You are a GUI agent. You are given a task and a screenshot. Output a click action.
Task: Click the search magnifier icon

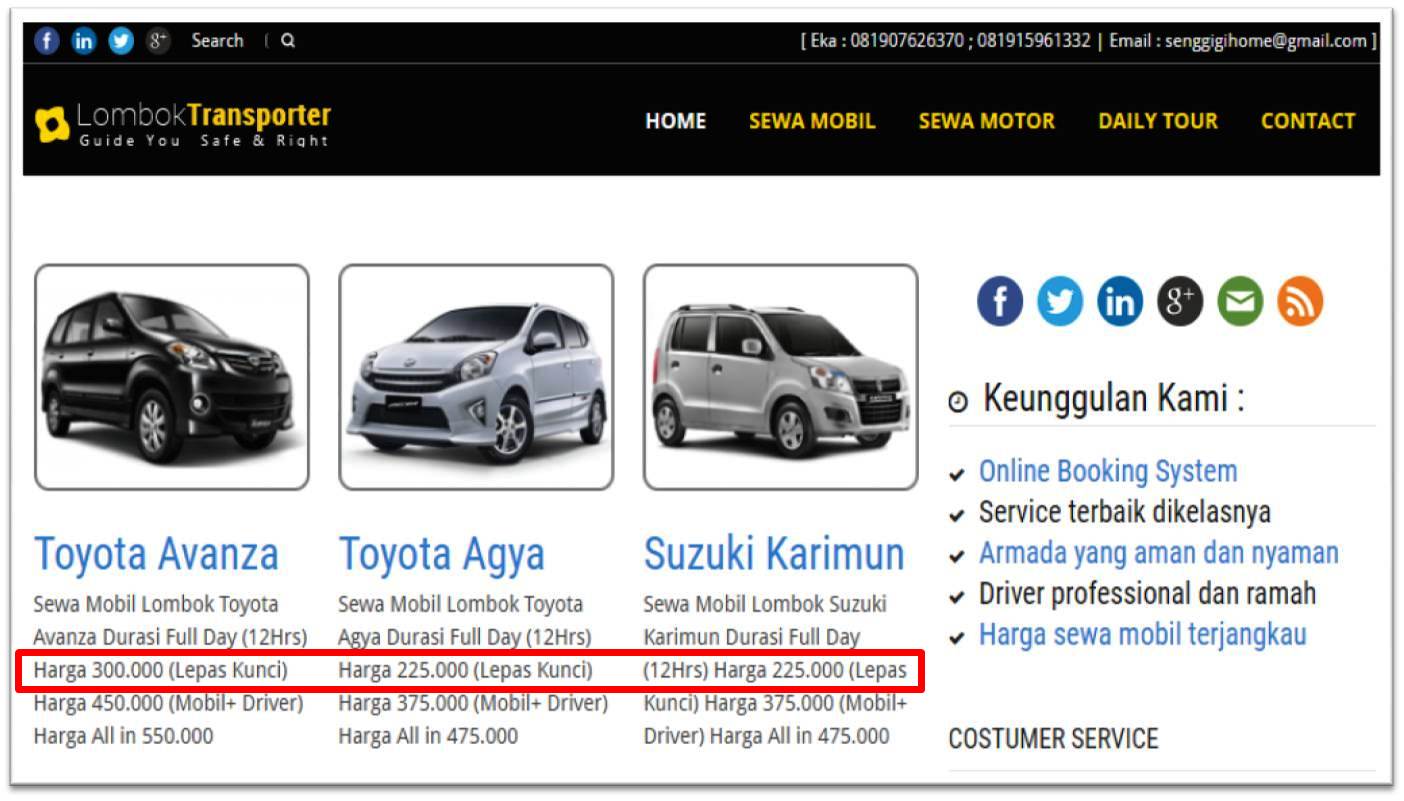click(x=287, y=41)
